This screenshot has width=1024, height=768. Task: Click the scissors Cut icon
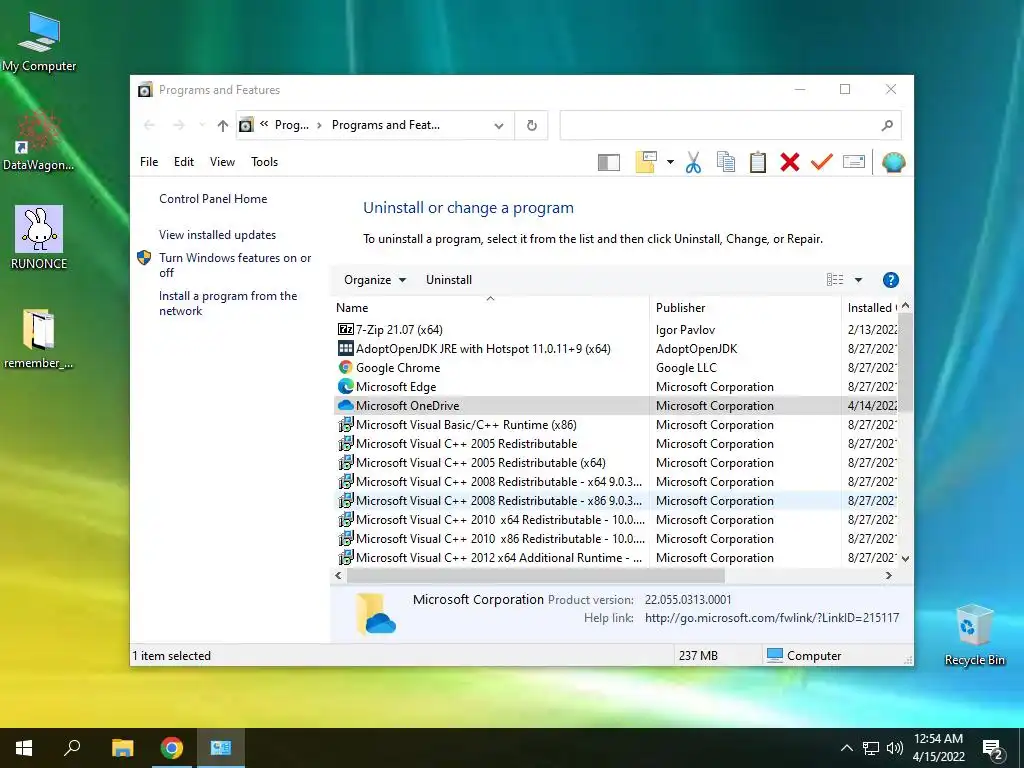pos(694,162)
